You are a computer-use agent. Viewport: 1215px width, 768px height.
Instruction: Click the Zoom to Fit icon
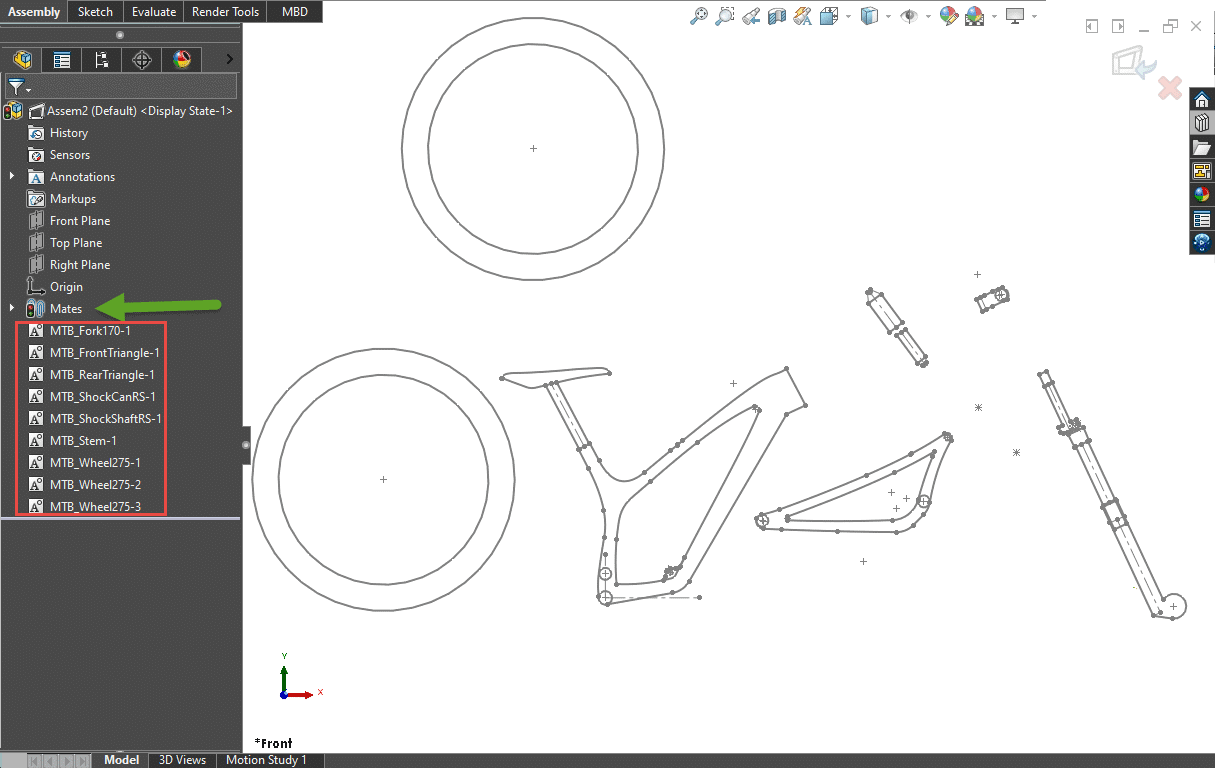[700, 16]
